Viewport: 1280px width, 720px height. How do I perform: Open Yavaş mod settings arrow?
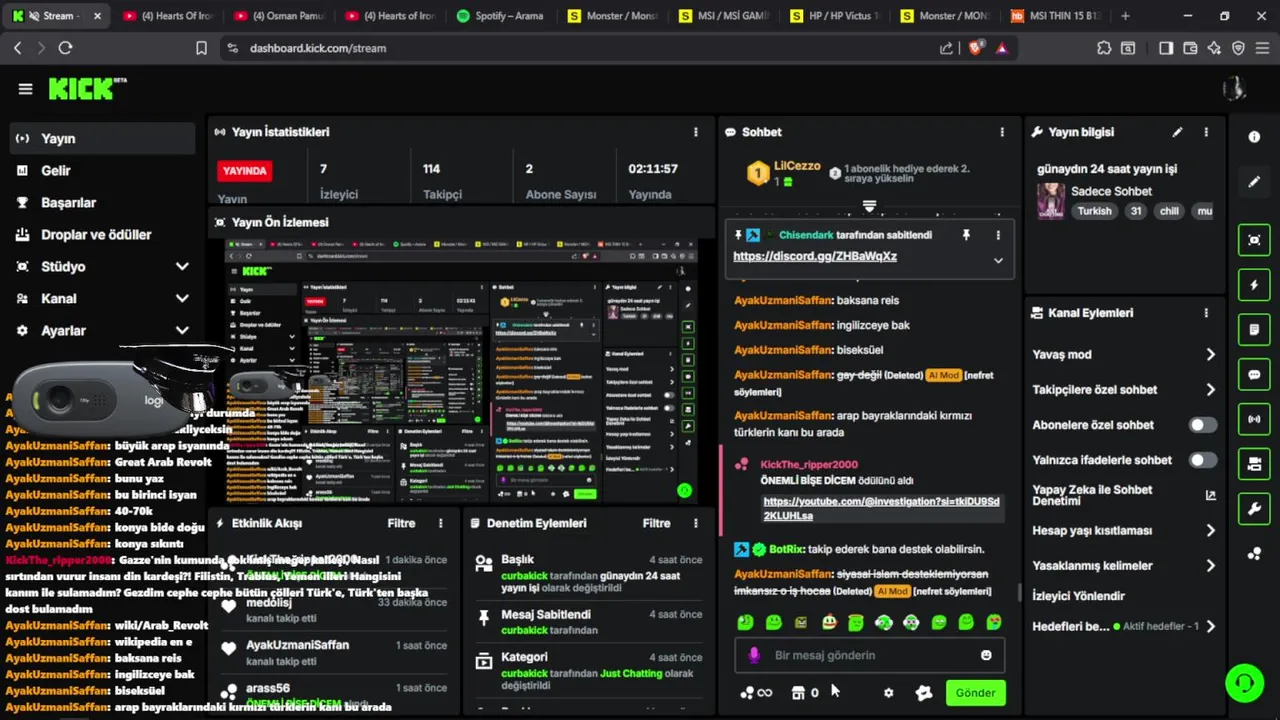coord(1210,355)
